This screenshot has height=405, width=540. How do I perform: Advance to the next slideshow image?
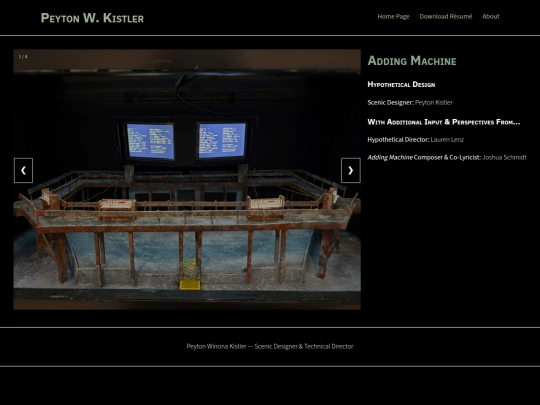pyautogui.click(x=351, y=170)
